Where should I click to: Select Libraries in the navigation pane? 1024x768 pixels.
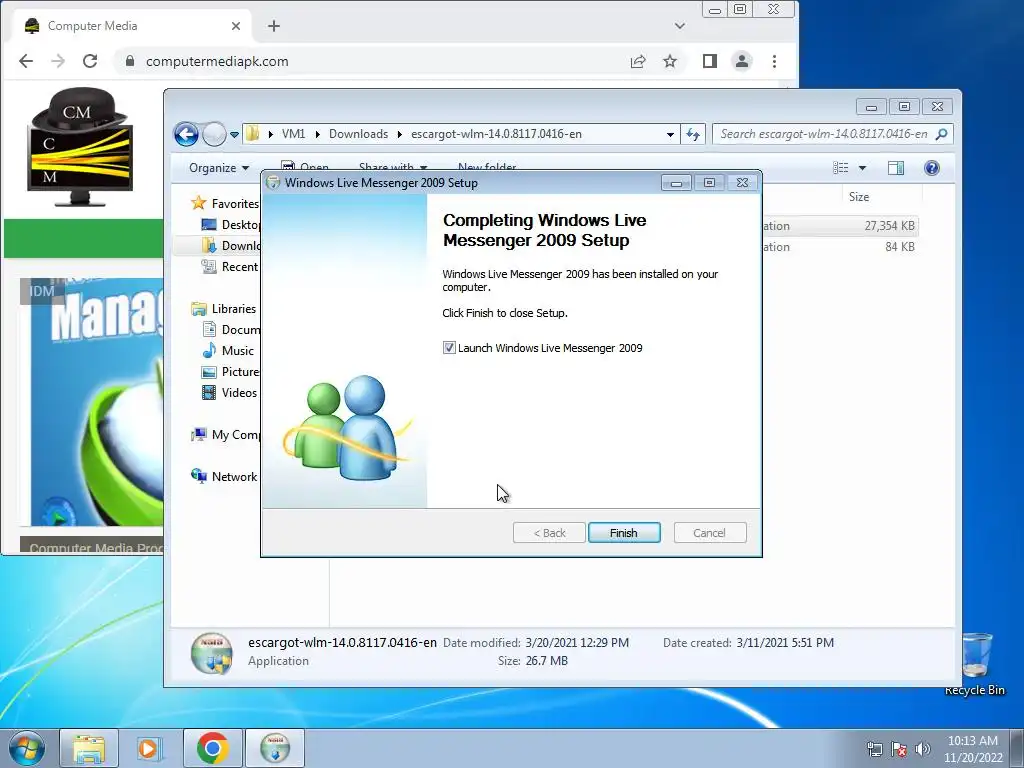224,309
